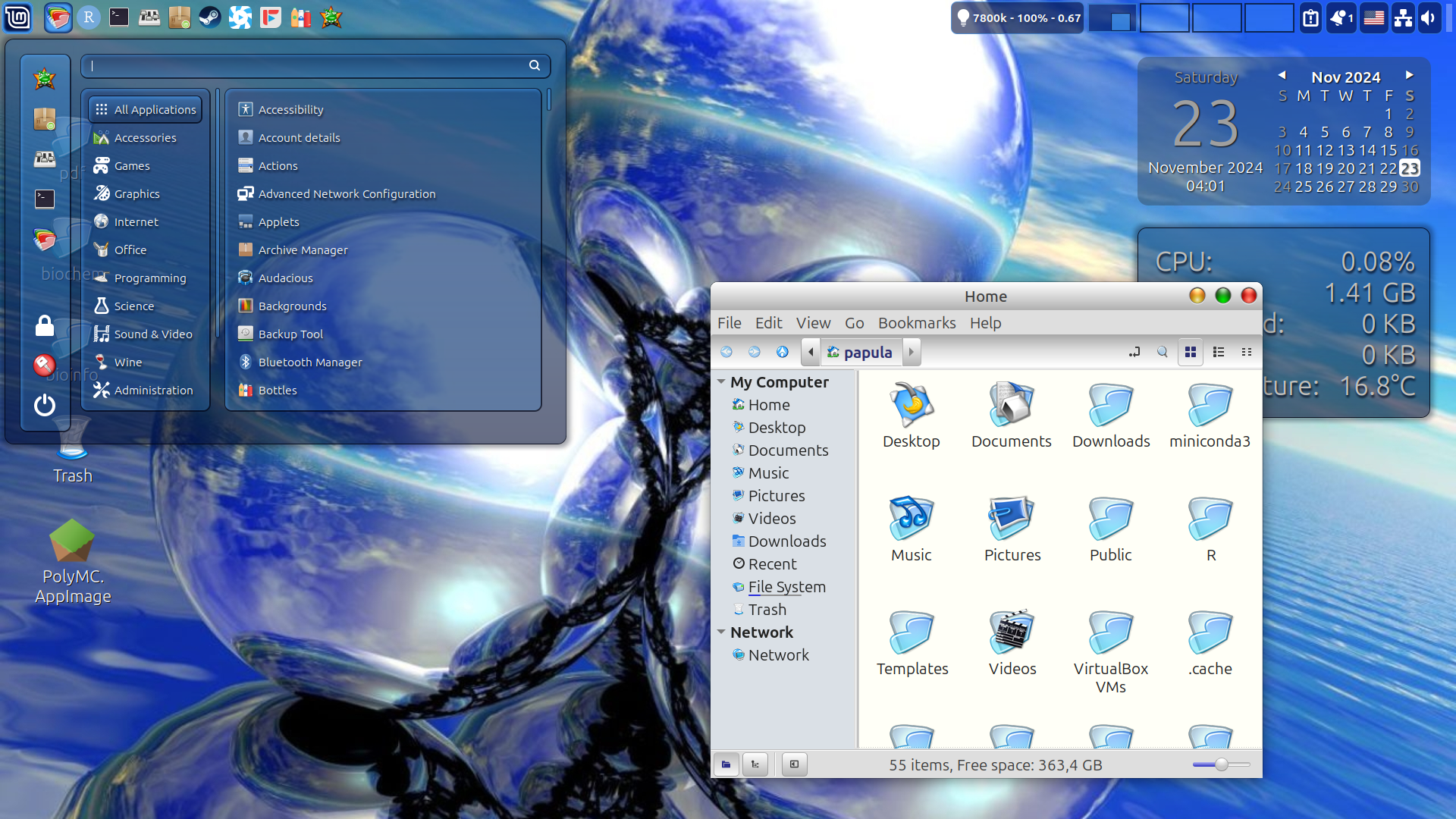1456x819 pixels.
Task: Click the papula path button
Action: 860,352
